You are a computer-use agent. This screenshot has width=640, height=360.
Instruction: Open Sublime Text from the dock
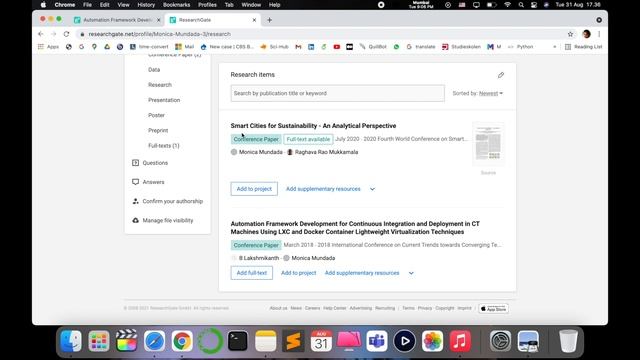(293, 341)
